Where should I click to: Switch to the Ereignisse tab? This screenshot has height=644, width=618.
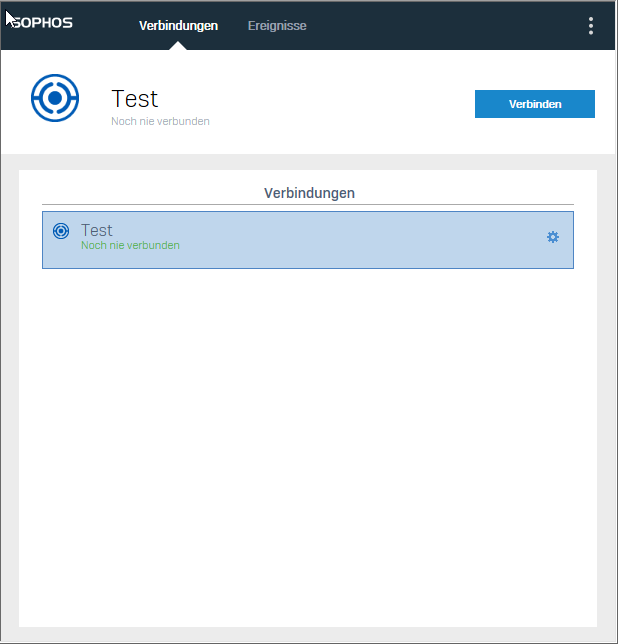(277, 25)
